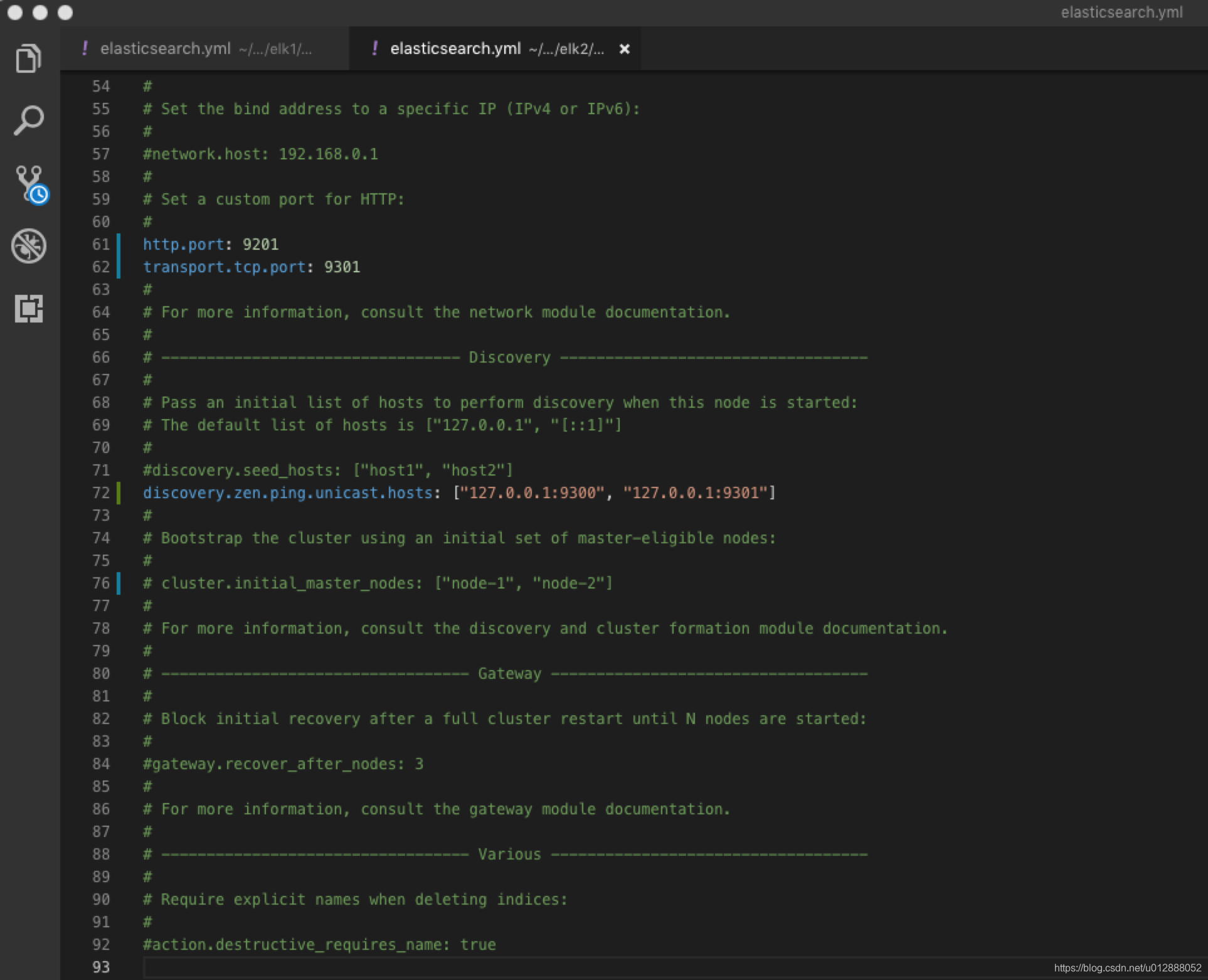This screenshot has height=980, width=1208.
Task: Click the Discovery section header comment
Action: click(506, 357)
